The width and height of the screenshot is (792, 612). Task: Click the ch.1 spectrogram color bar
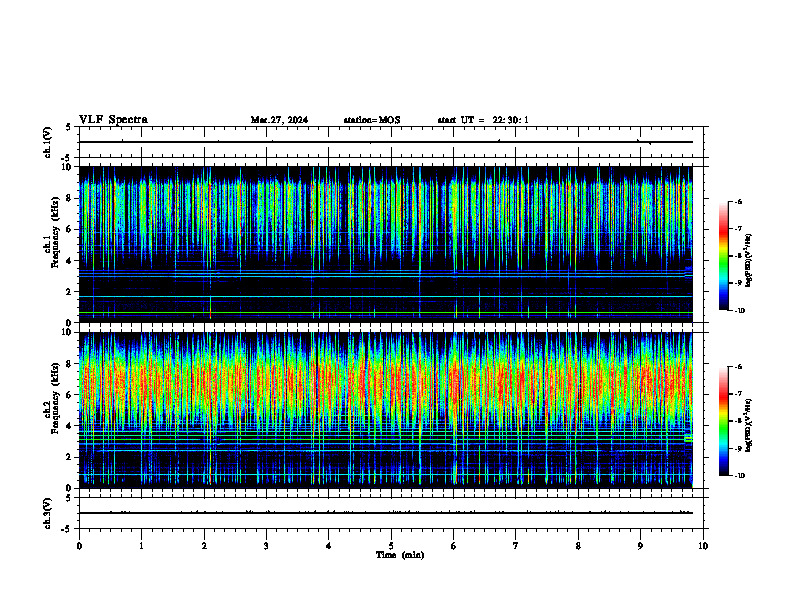pyautogui.click(x=724, y=256)
